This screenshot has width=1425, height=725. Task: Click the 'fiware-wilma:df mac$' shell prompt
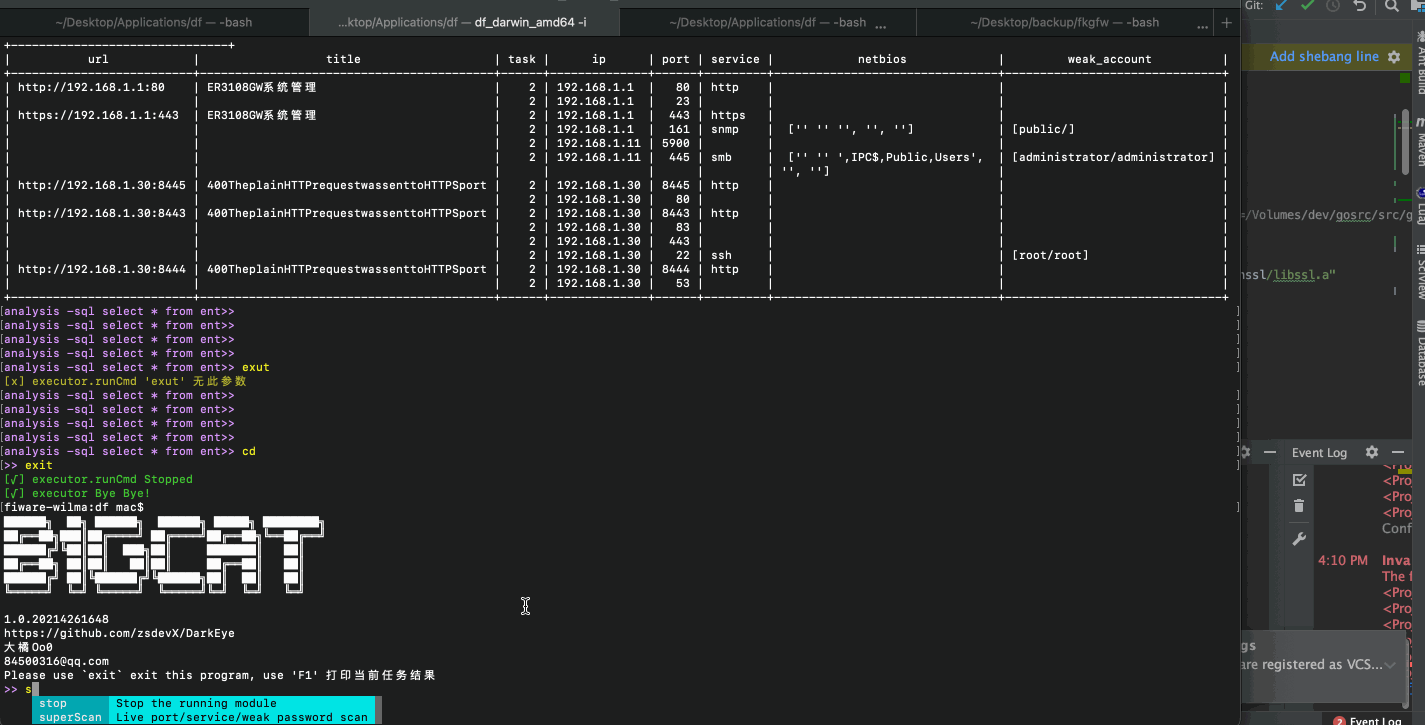point(74,507)
